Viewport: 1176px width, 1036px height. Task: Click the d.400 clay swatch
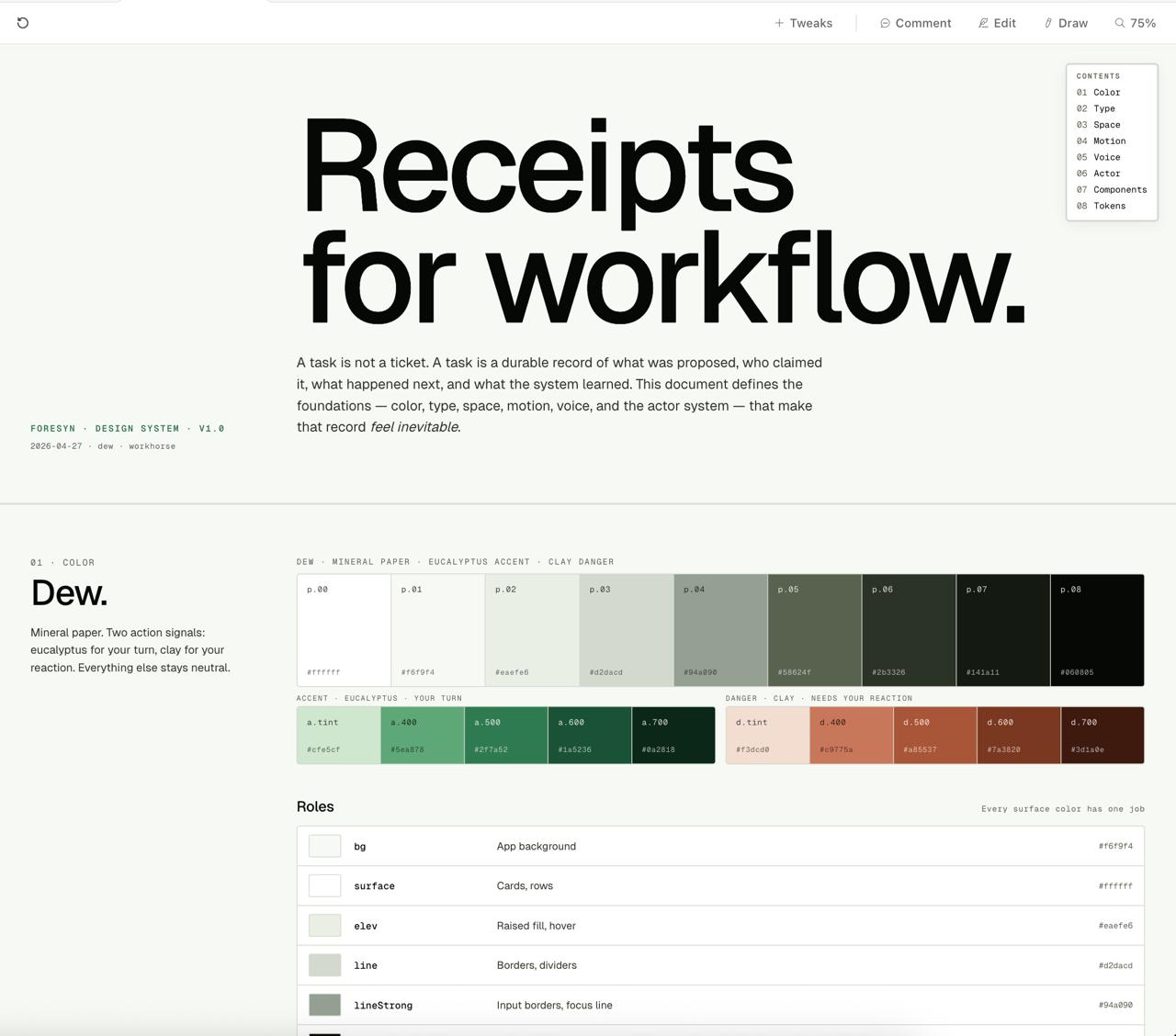852,736
